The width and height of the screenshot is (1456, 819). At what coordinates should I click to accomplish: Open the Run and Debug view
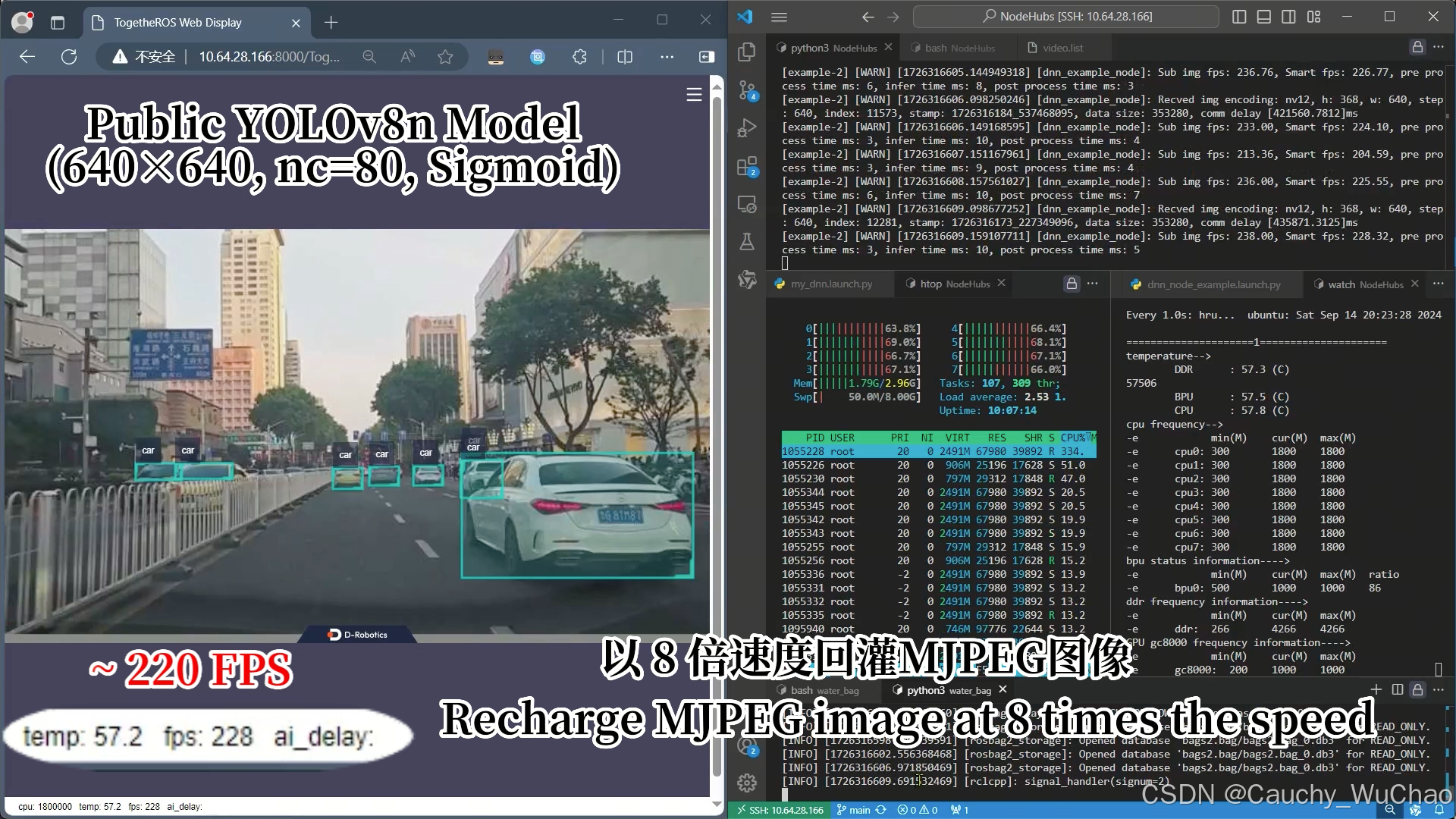(x=747, y=128)
